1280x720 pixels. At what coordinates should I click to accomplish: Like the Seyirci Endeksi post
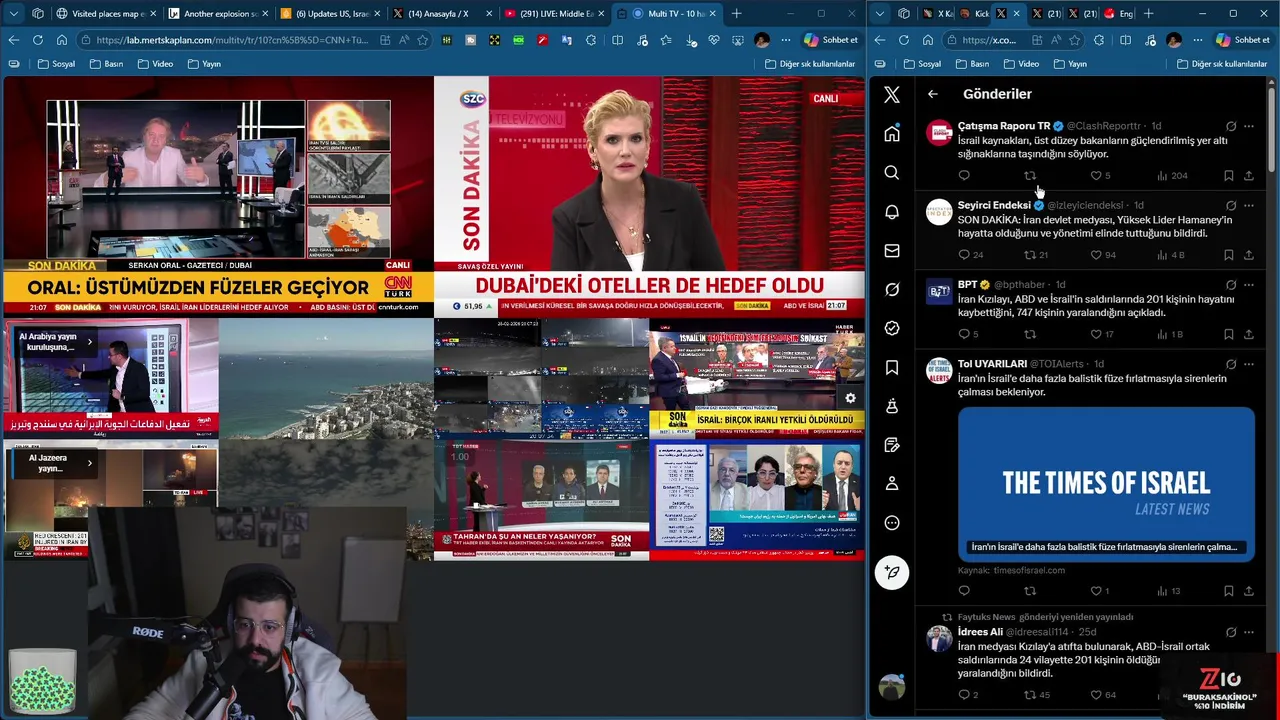click(x=1096, y=255)
